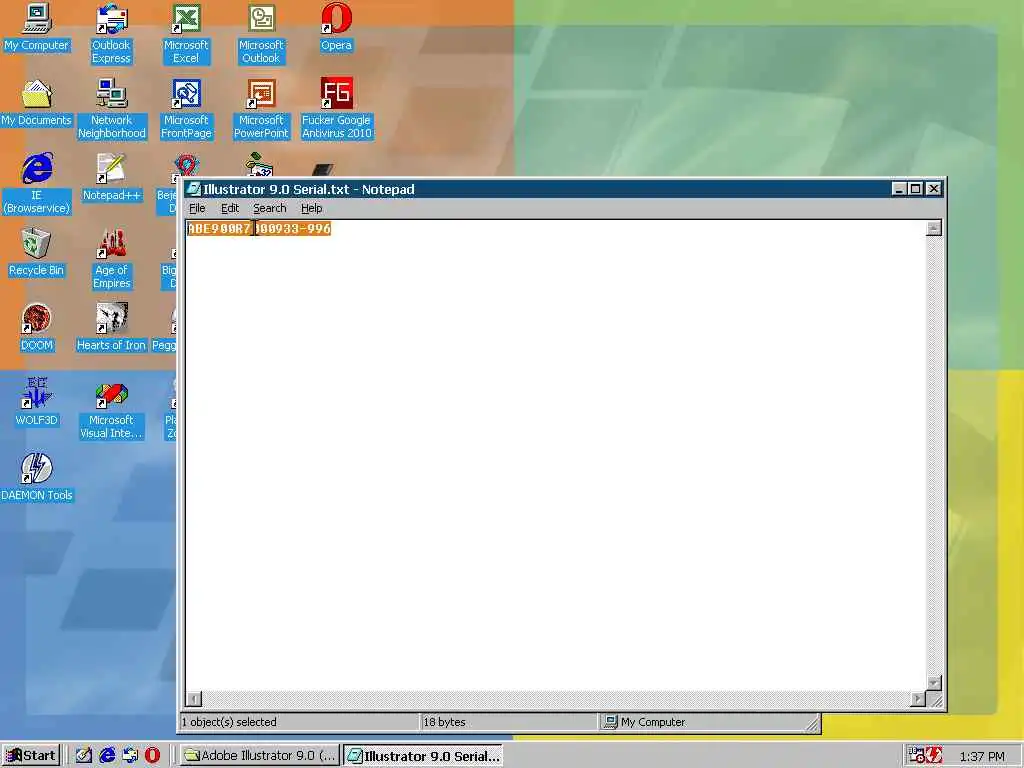Click the Outlook Express quick launch icon
The image size is (1024, 768).
130,756
